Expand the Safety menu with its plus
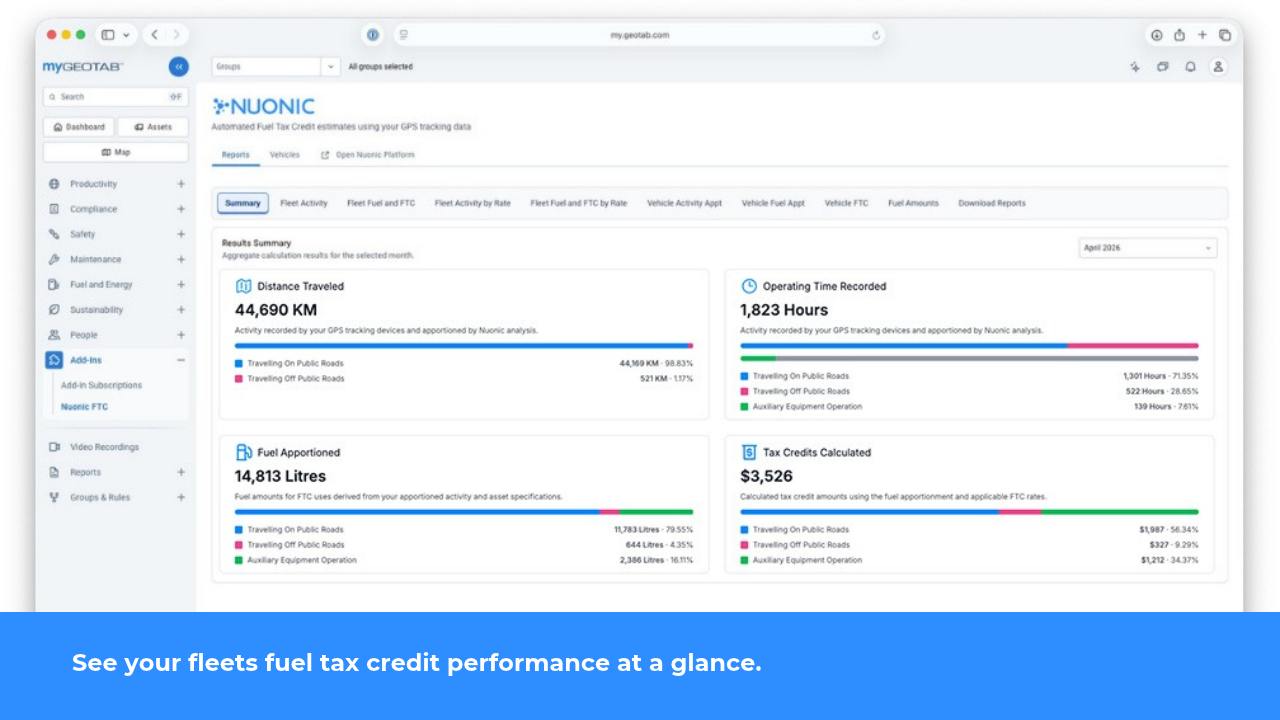This screenshot has height=720, width=1280. click(x=181, y=234)
